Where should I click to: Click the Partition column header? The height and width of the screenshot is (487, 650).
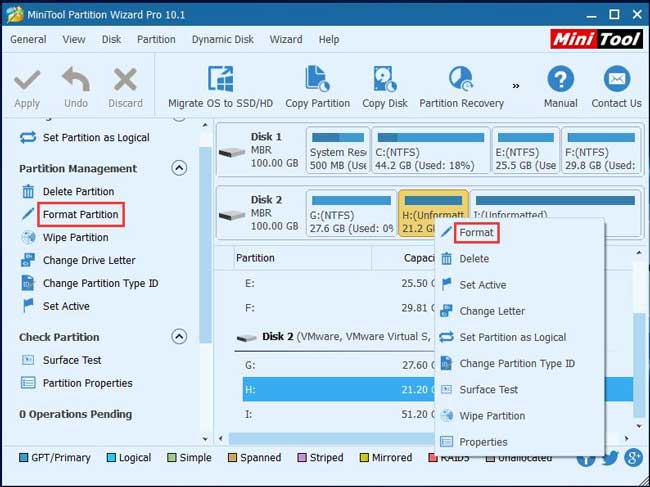coord(255,258)
